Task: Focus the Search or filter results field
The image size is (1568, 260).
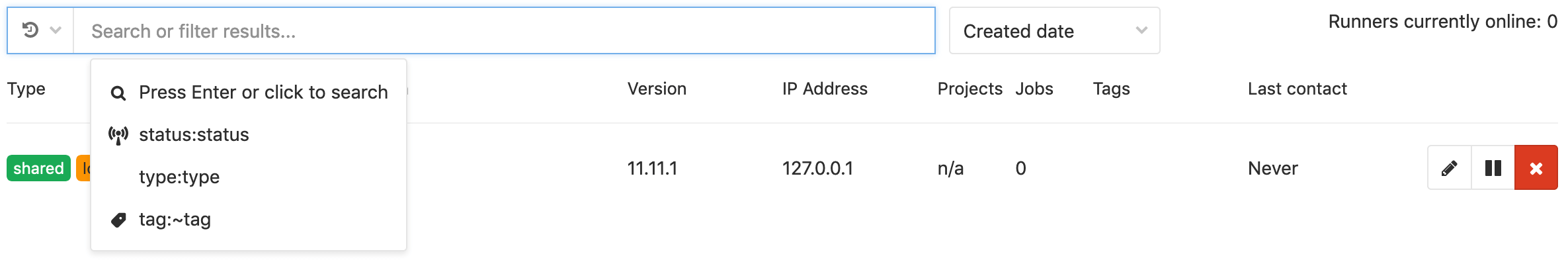Action: click(x=504, y=30)
